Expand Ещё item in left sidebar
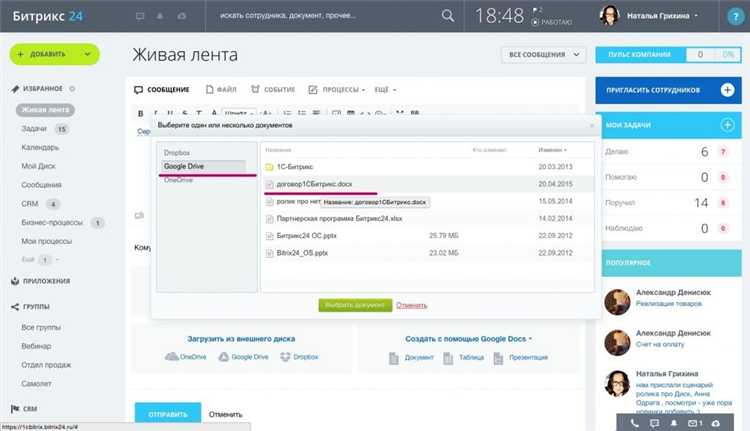 (x=40, y=260)
